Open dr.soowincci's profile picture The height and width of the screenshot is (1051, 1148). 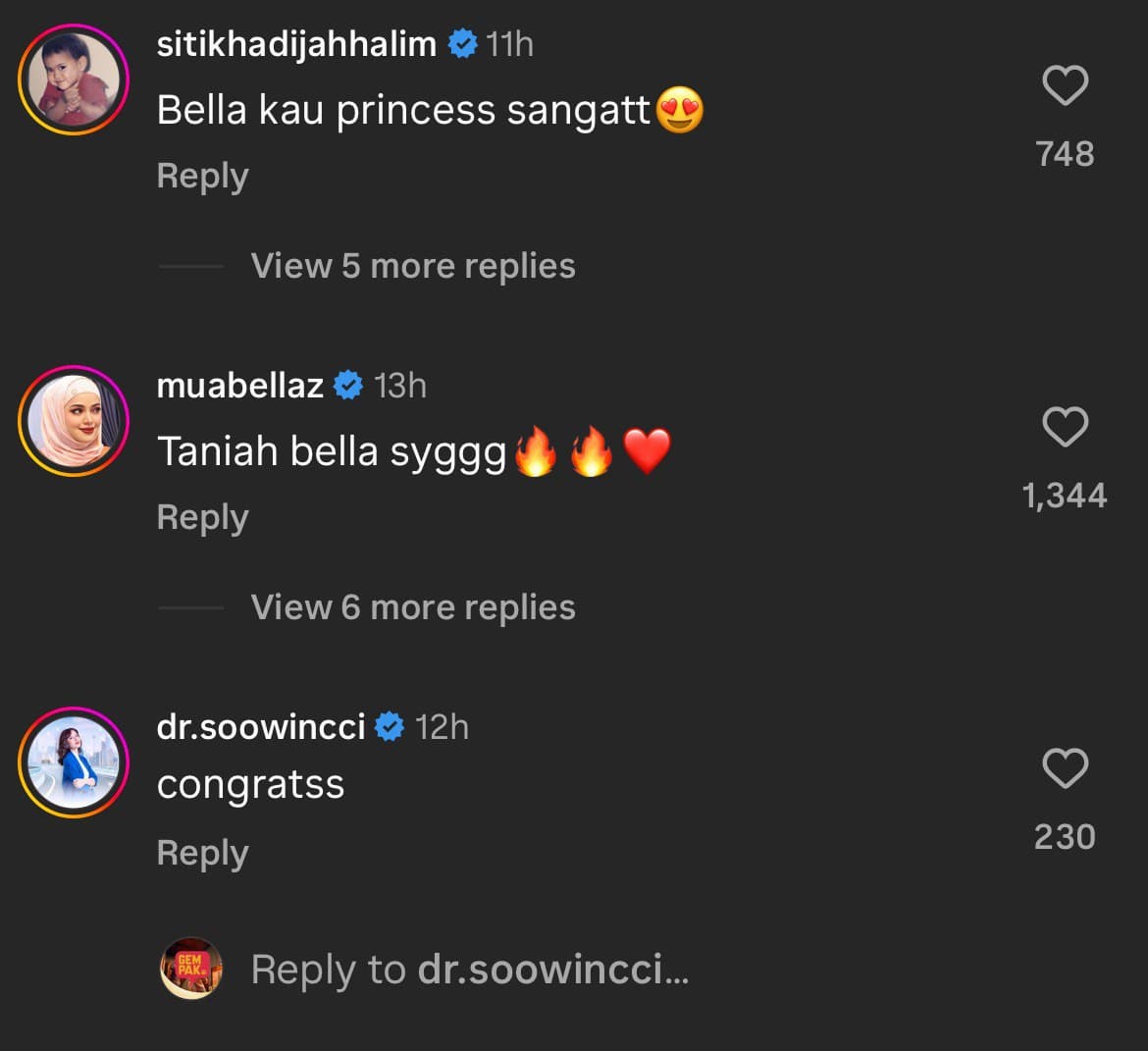[74, 762]
